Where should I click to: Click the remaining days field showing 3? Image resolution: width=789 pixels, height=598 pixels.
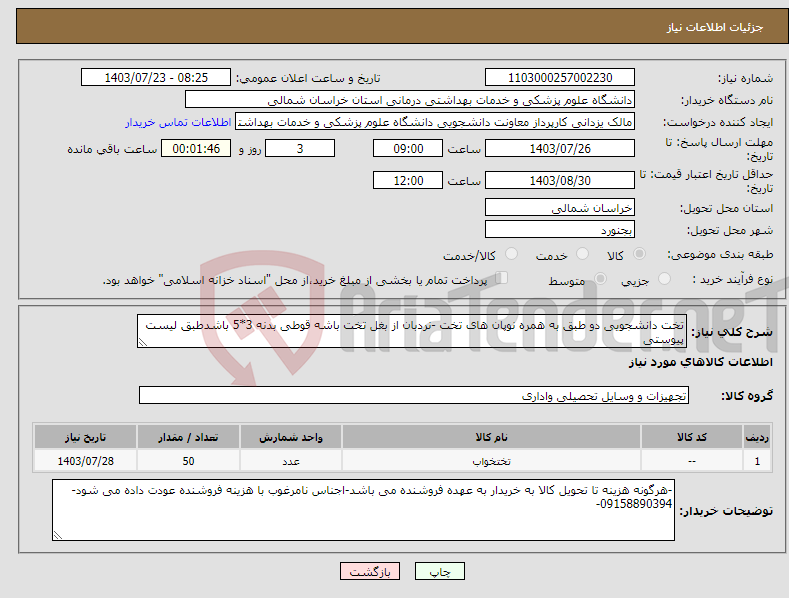(x=300, y=148)
